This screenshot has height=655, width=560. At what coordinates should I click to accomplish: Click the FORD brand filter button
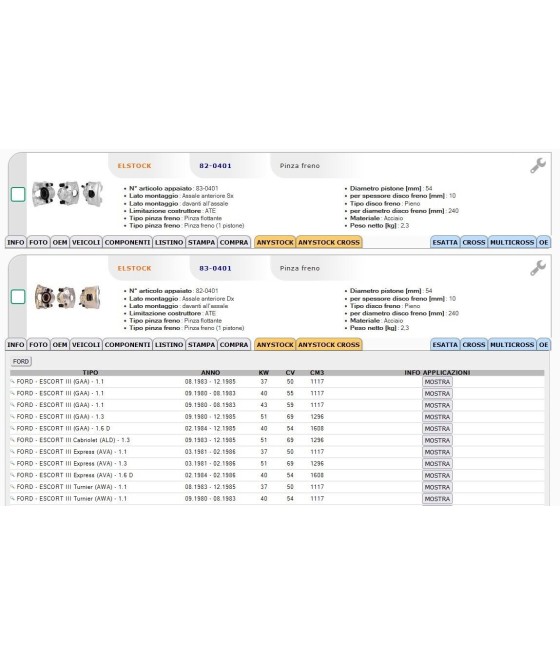coord(21,361)
